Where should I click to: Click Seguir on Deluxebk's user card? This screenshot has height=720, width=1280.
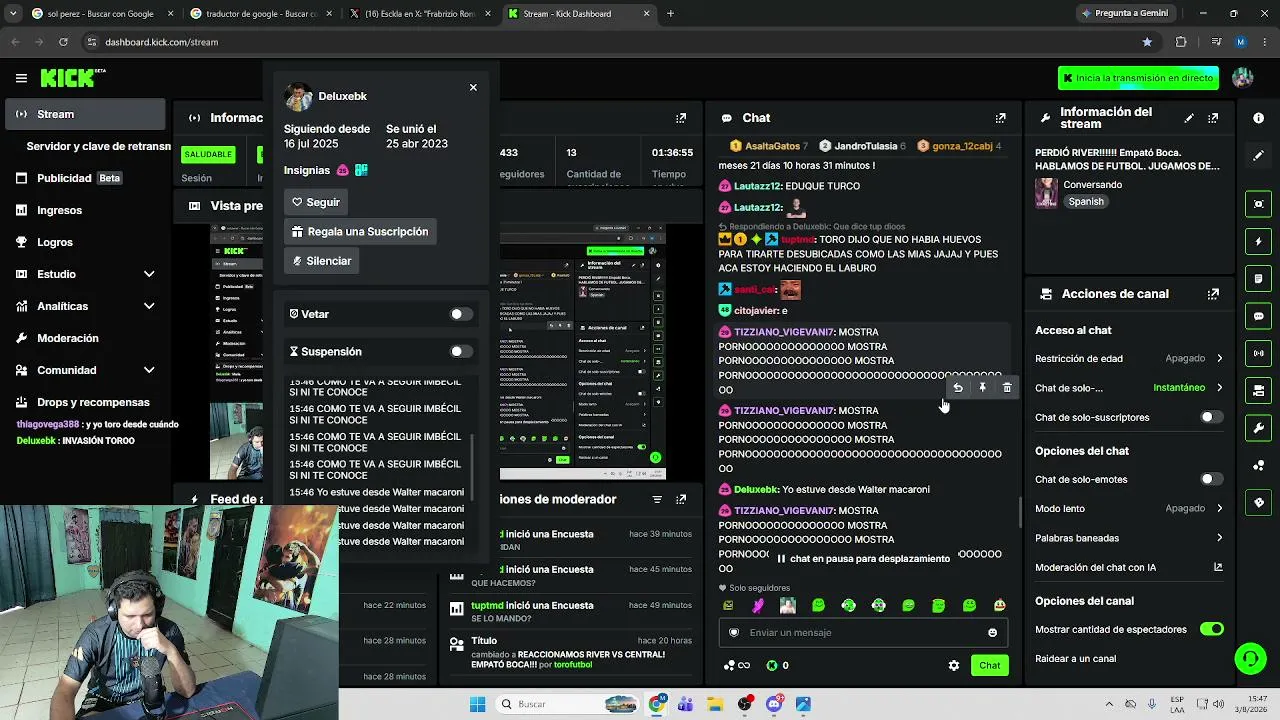(x=315, y=202)
